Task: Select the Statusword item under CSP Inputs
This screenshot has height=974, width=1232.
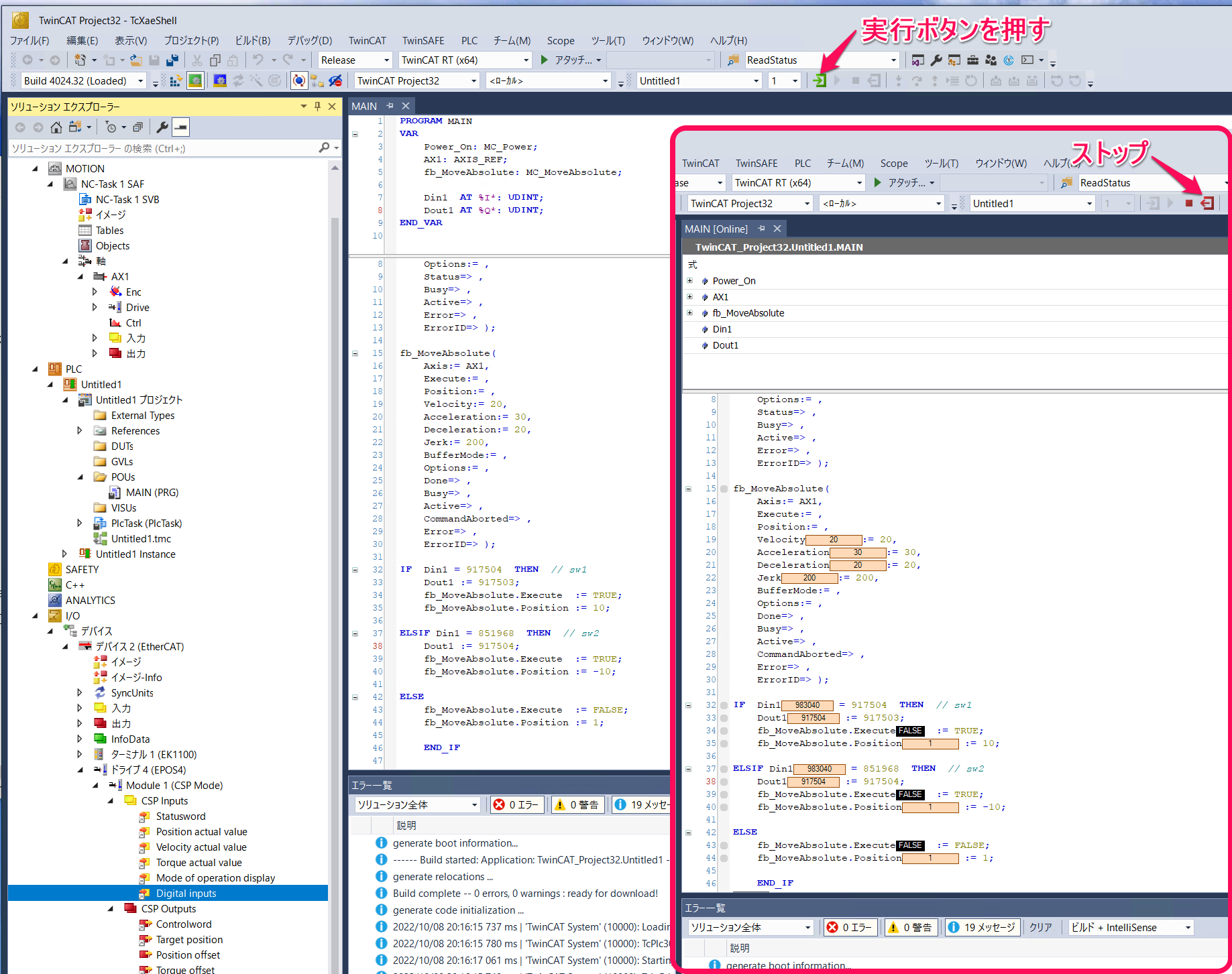Action: click(x=180, y=816)
